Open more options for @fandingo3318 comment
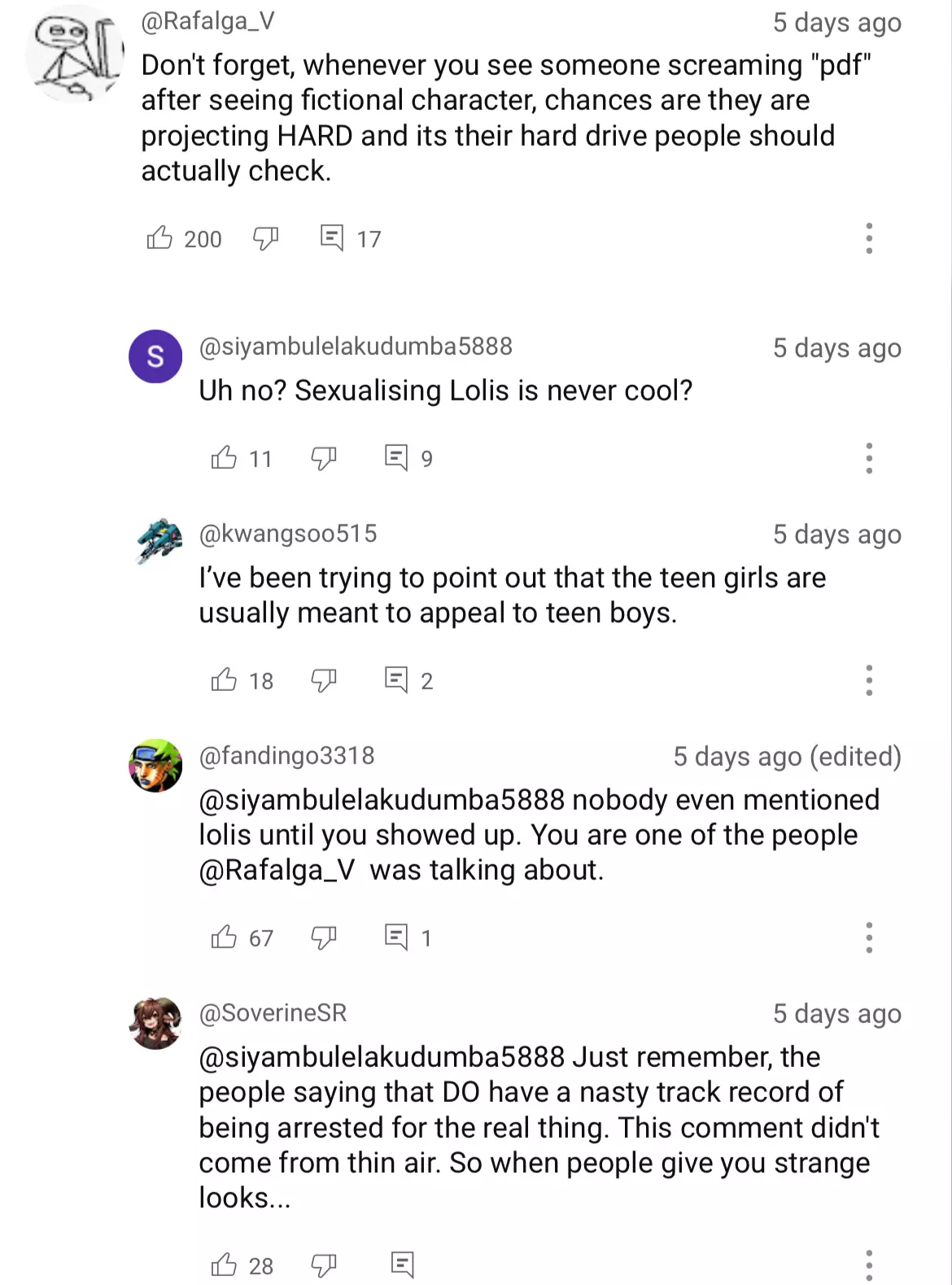Image resolution: width=952 pixels, height=1285 pixels. tap(869, 938)
